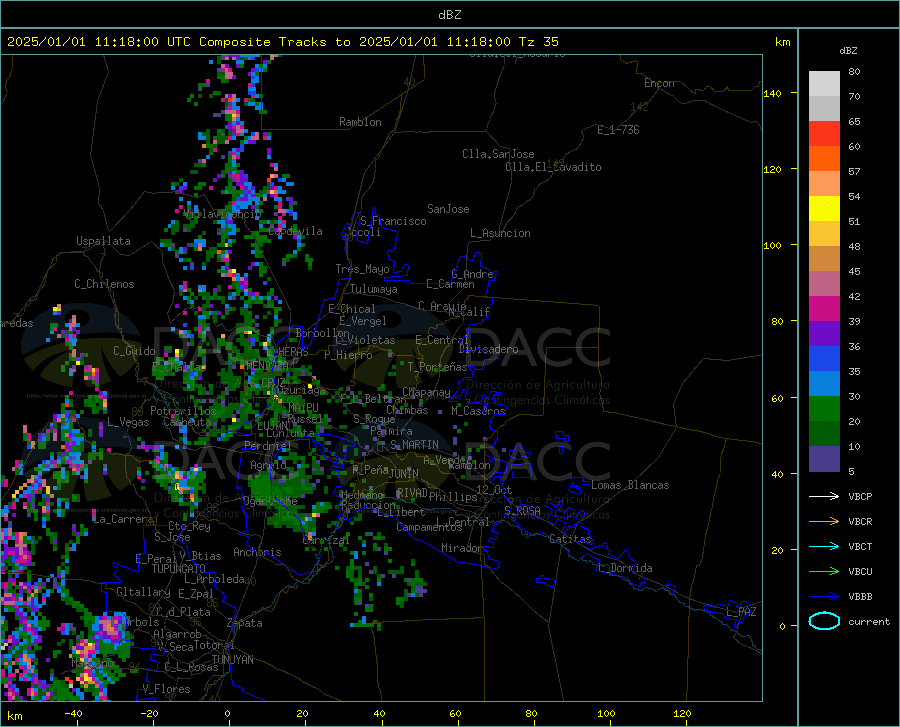The image size is (900, 727).
Task: Select the magenta swatch between 42 and 39
Action: click(x=824, y=309)
